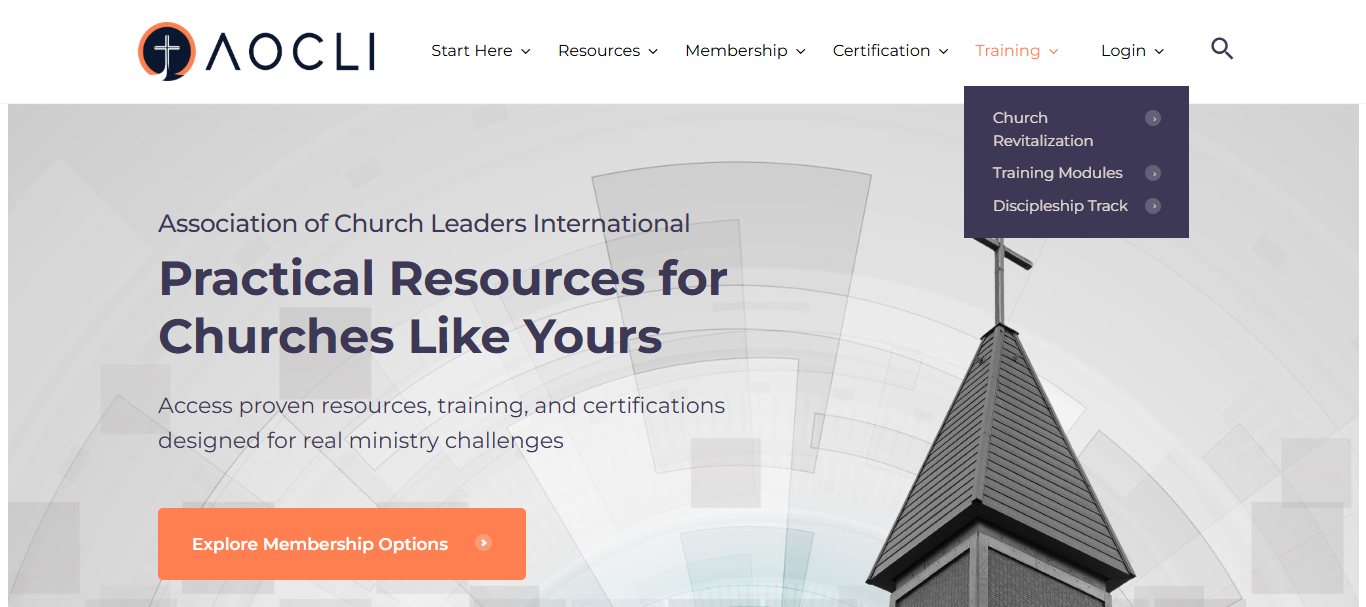The height and width of the screenshot is (607, 1366).
Task: Expand the Login chevron
Action: pyautogui.click(x=1159, y=51)
